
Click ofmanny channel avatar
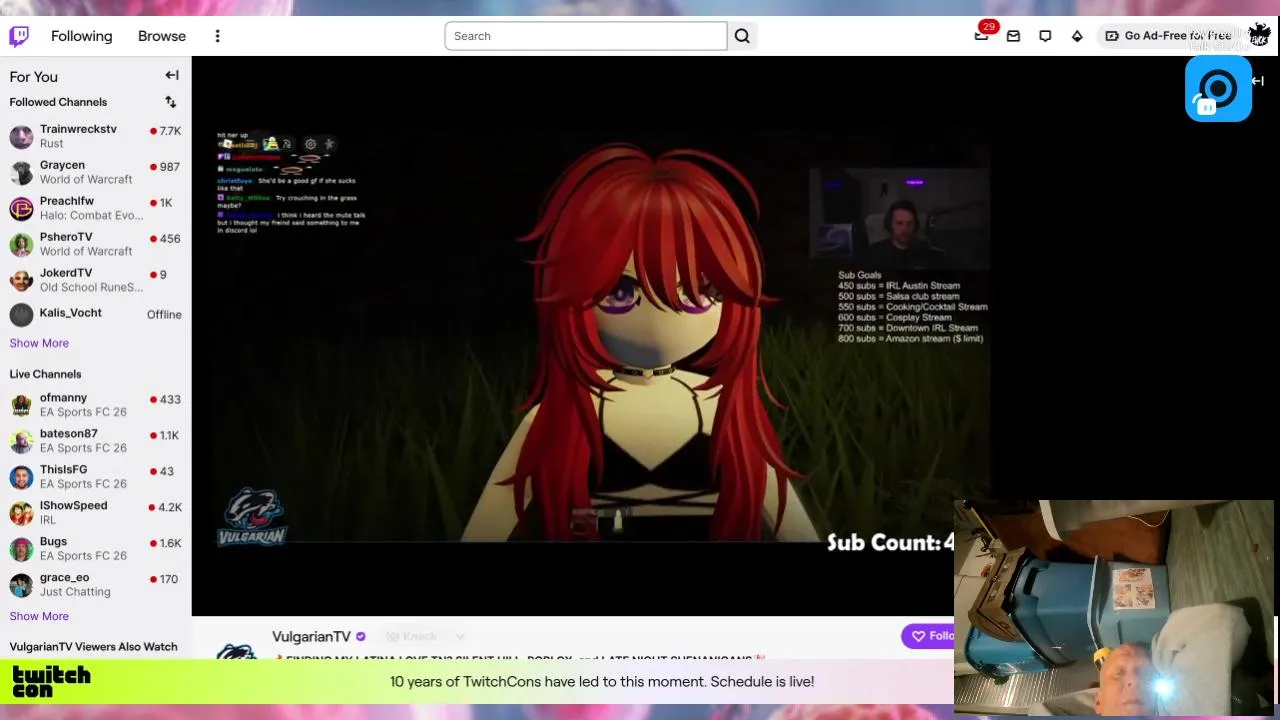[21, 405]
